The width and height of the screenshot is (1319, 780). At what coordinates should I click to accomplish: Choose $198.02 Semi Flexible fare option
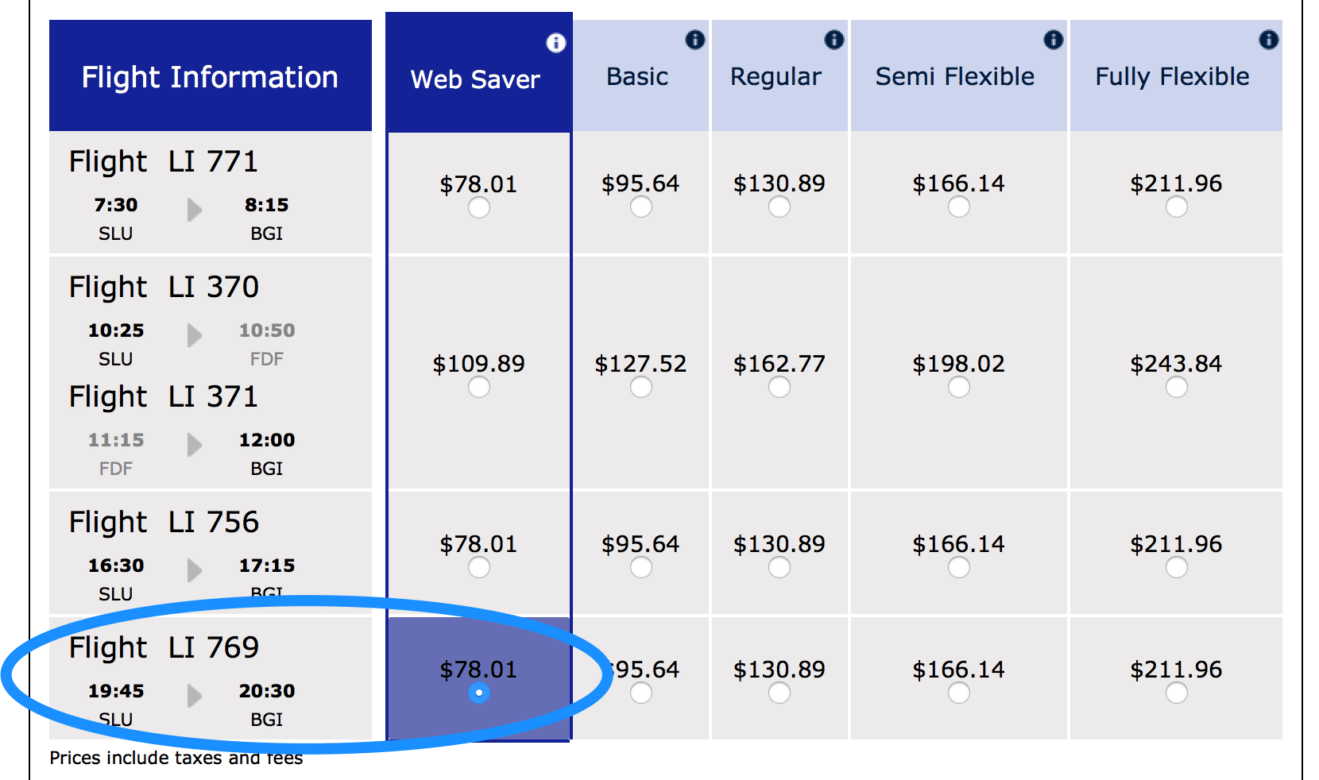959,386
